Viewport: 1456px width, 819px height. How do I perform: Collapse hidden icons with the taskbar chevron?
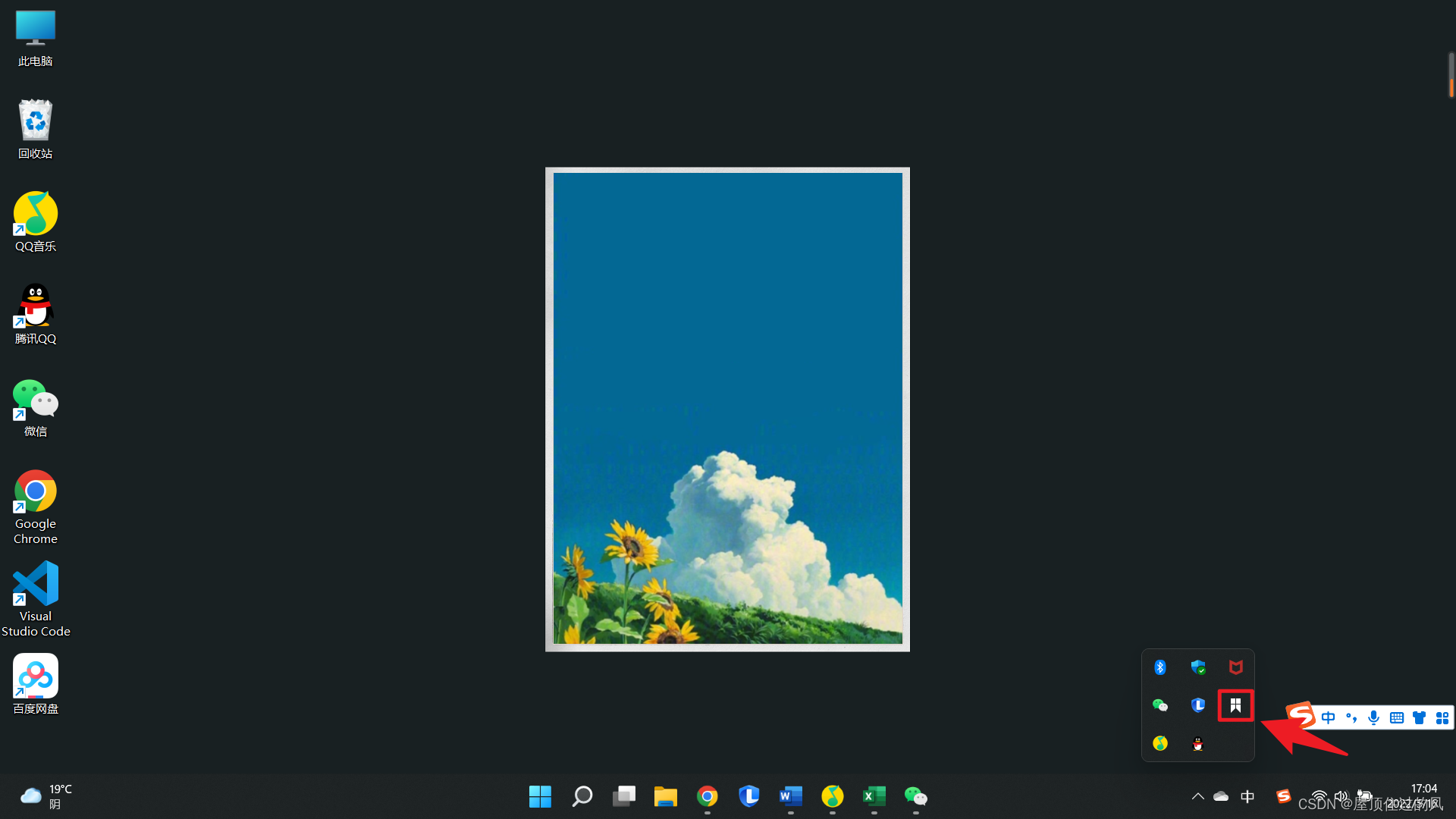[1198, 796]
